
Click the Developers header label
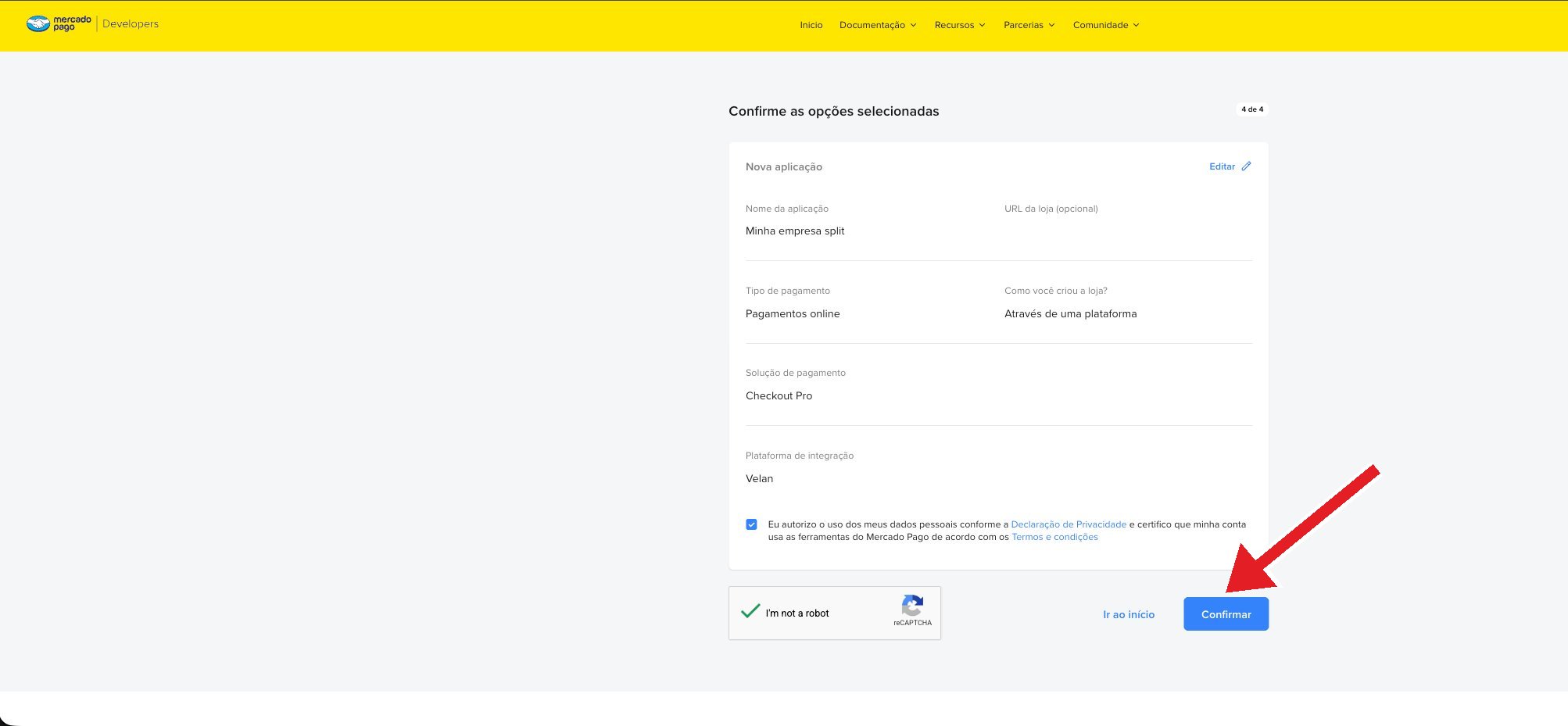(x=131, y=23)
